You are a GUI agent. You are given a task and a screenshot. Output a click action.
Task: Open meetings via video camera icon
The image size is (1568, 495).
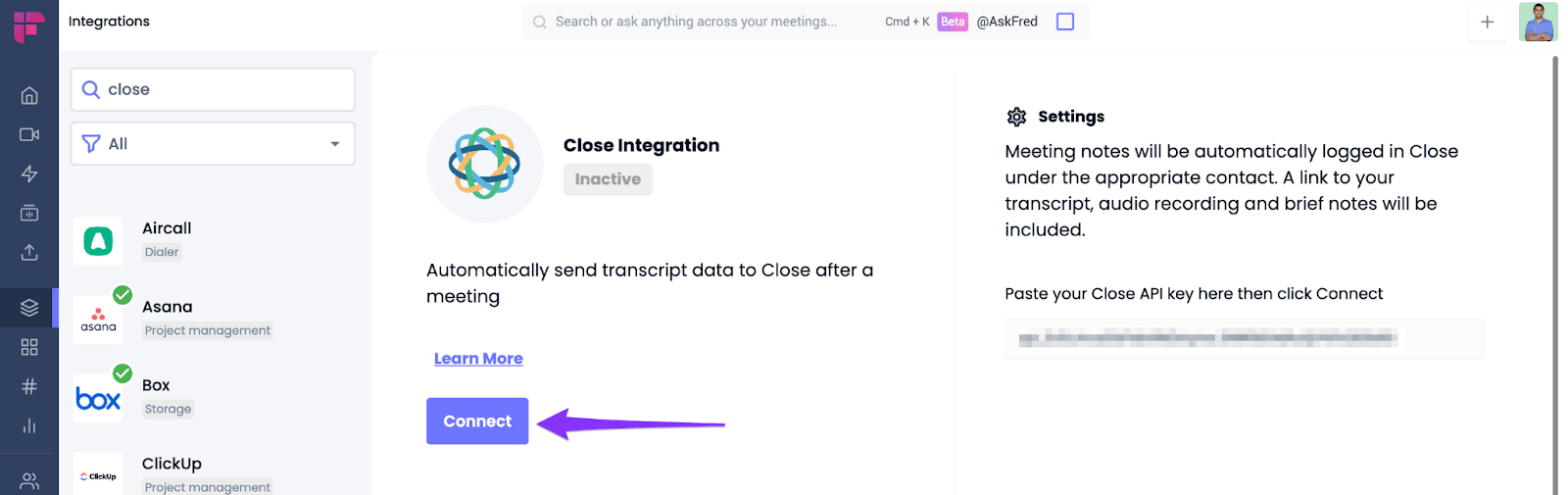point(29,134)
